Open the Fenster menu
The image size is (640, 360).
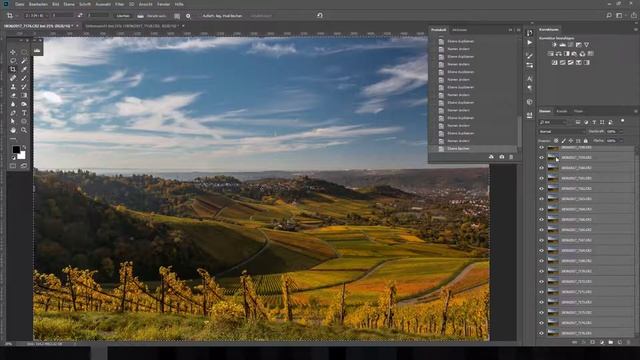[164, 4]
